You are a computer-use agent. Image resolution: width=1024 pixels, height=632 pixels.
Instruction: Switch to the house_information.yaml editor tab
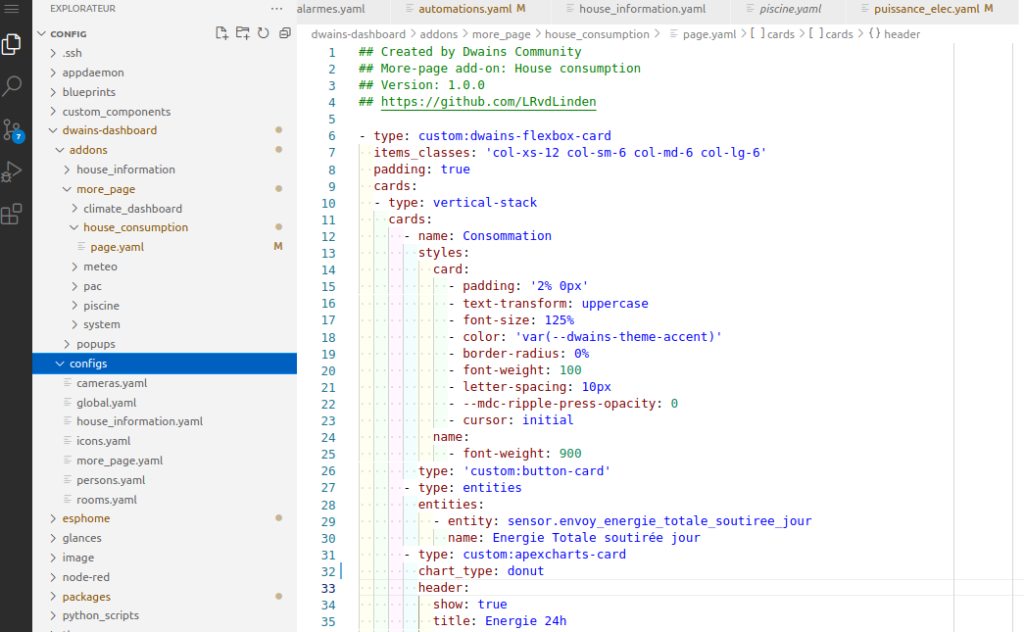(641, 9)
